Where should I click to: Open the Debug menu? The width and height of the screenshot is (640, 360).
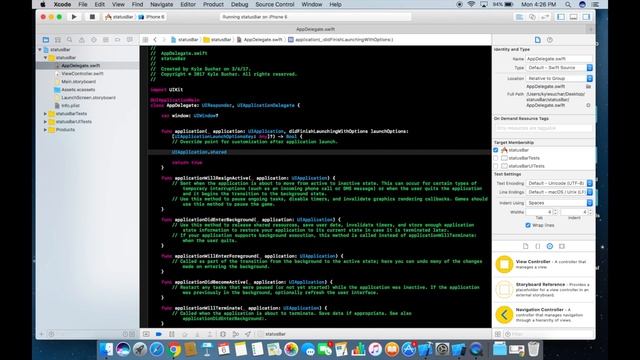coord(239,4)
